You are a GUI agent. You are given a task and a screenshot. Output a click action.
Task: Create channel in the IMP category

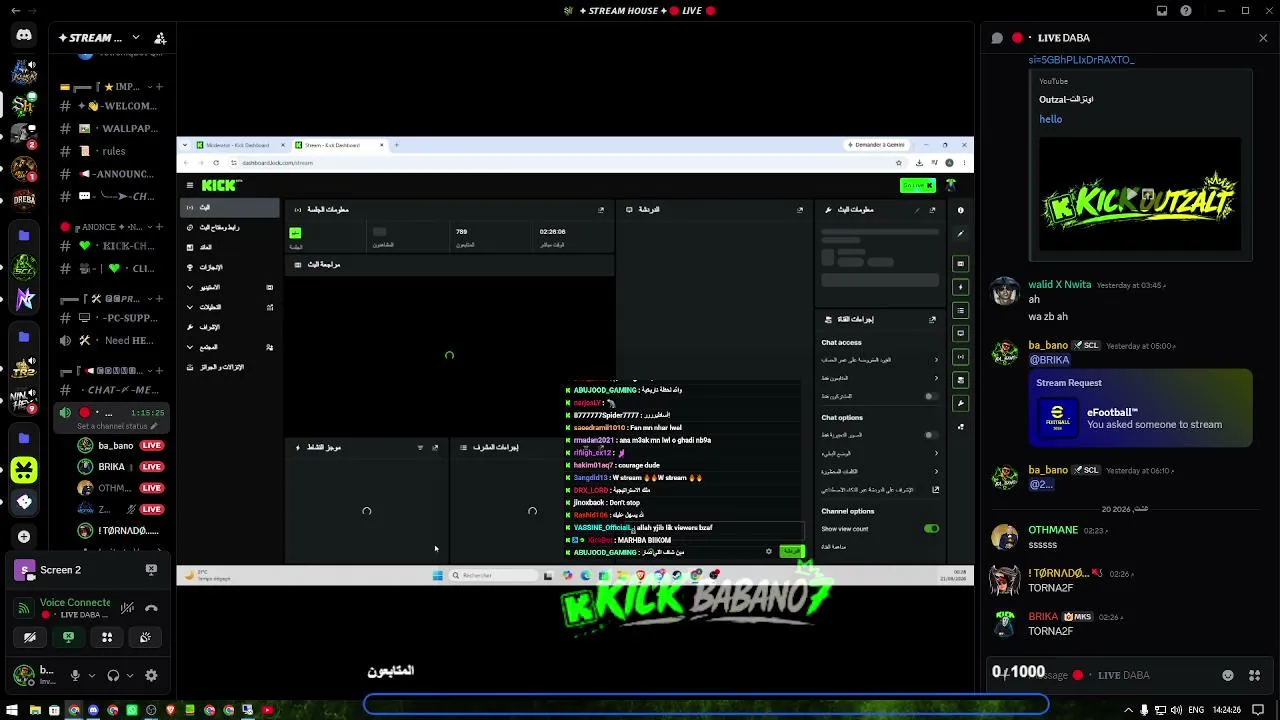159,87
